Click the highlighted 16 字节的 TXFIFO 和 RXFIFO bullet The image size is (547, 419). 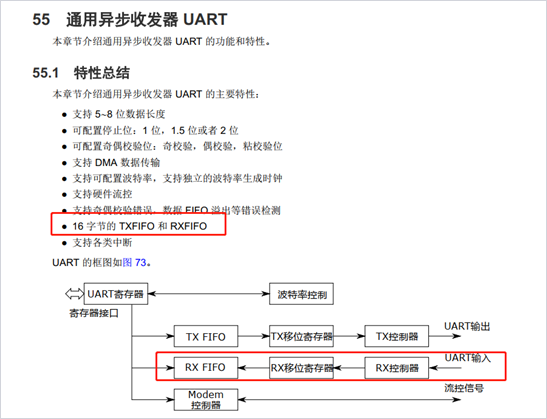(x=140, y=226)
